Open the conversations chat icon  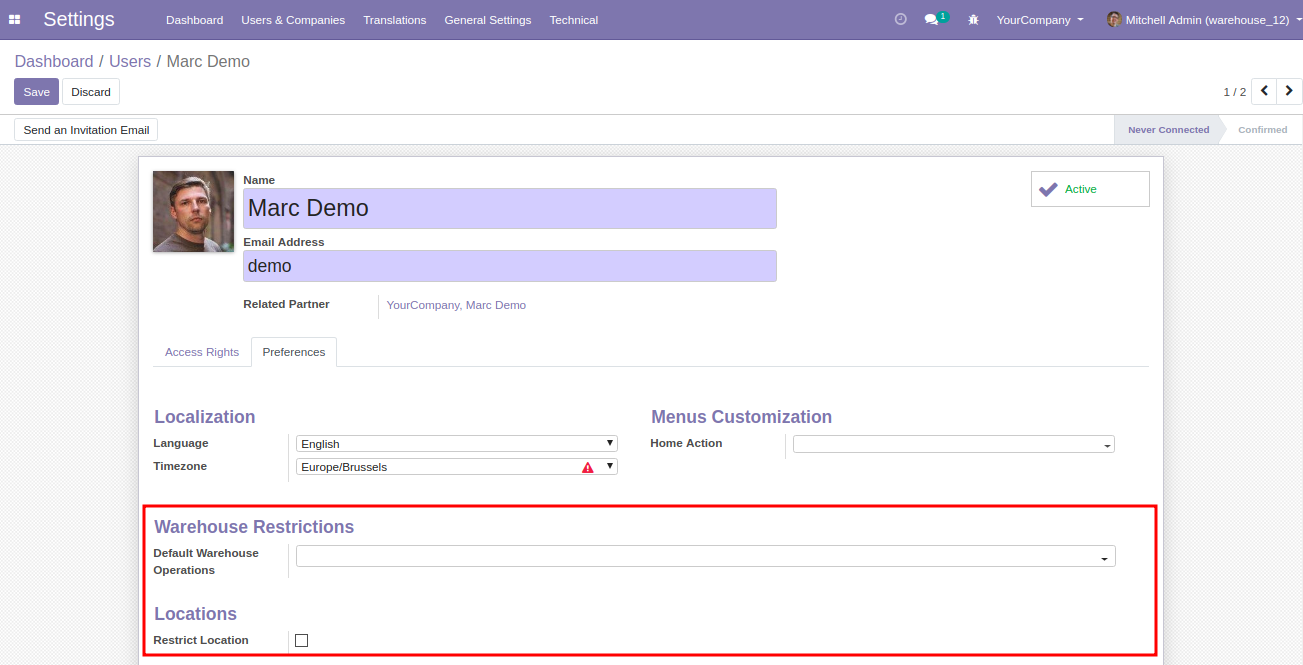point(932,20)
